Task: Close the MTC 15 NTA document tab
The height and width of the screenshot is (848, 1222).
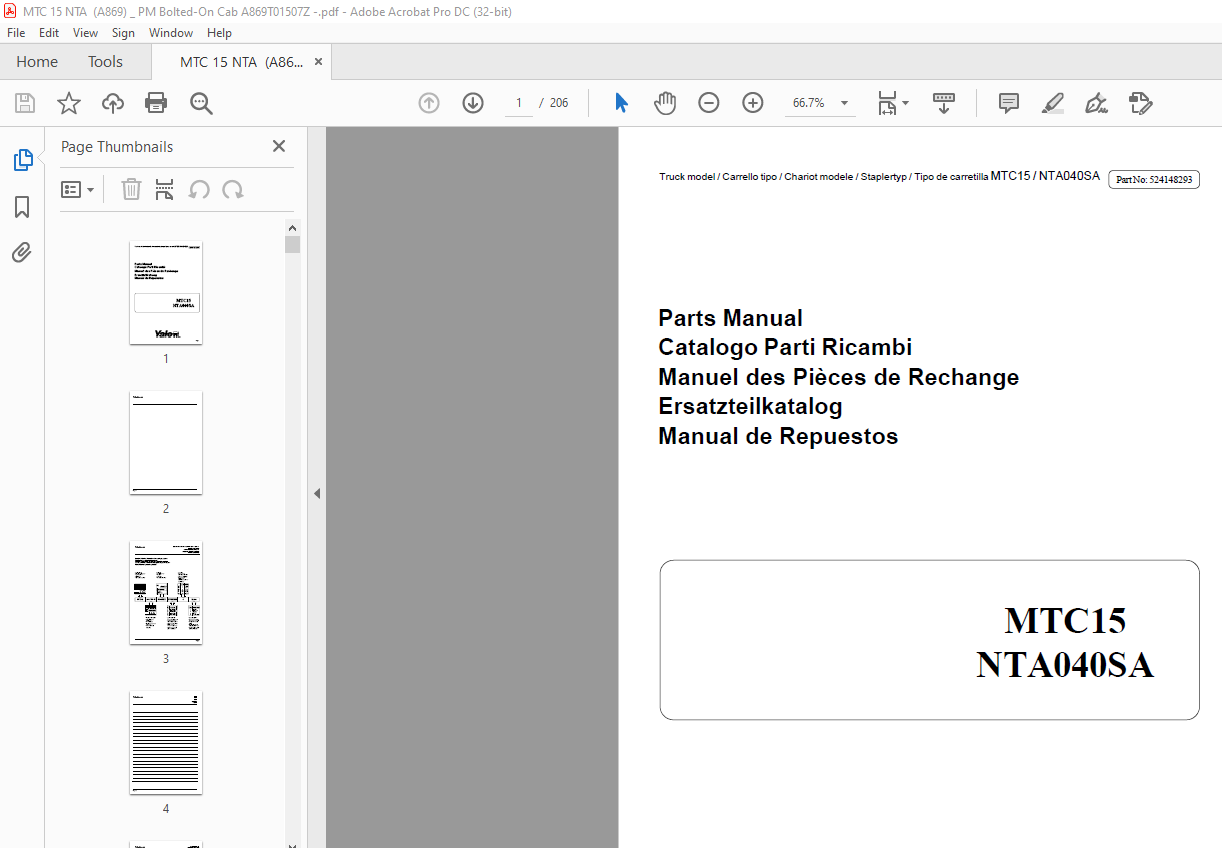Action: [x=318, y=62]
